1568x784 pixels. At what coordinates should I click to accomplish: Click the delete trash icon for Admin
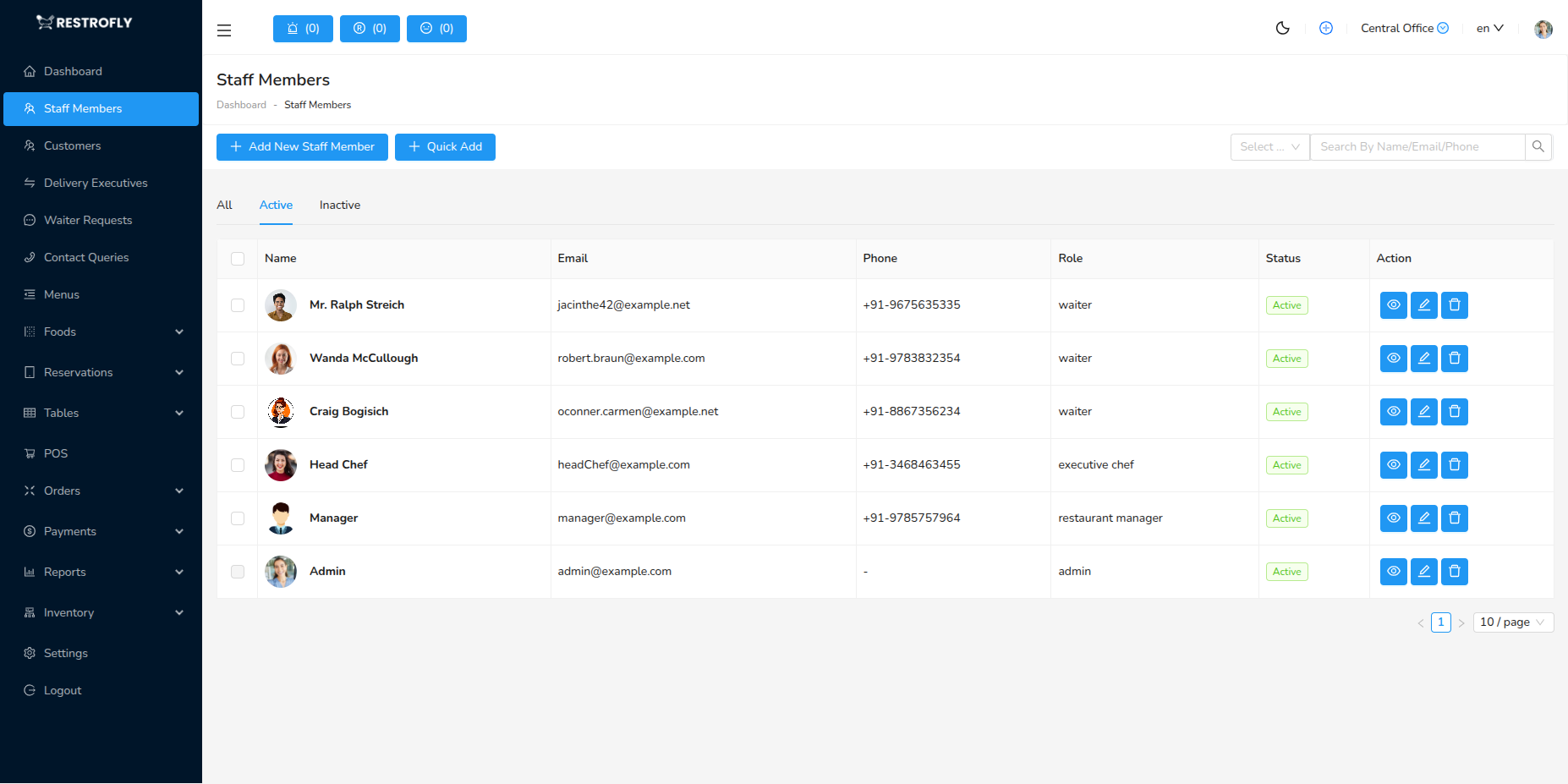pyautogui.click(x=1454, y=571)
